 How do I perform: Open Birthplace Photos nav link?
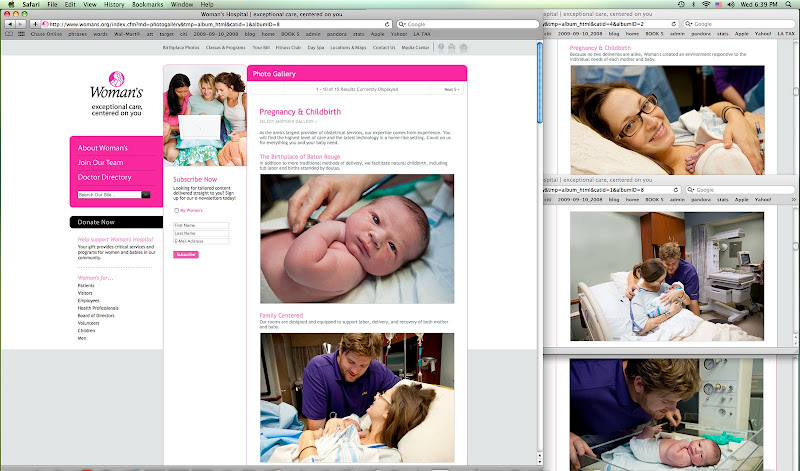181,47
